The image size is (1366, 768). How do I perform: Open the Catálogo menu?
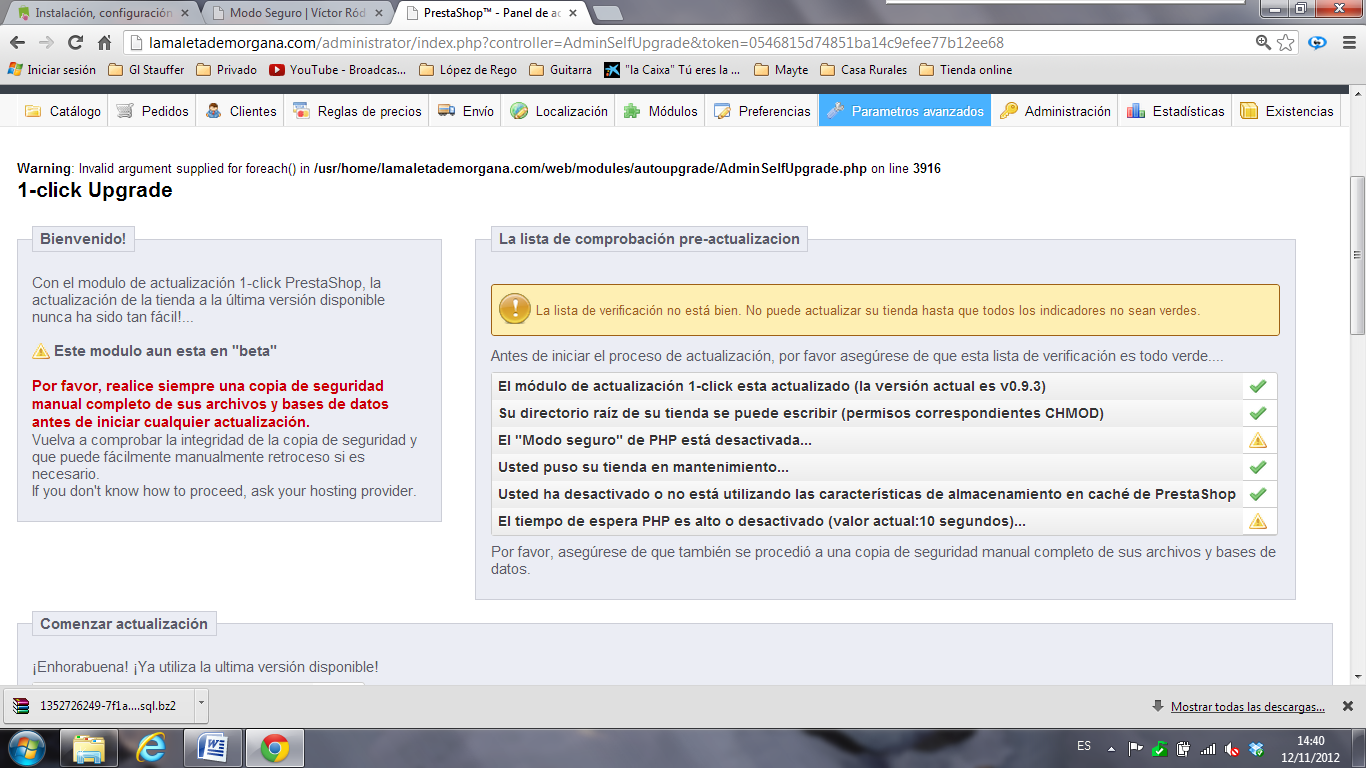(63, 111)
